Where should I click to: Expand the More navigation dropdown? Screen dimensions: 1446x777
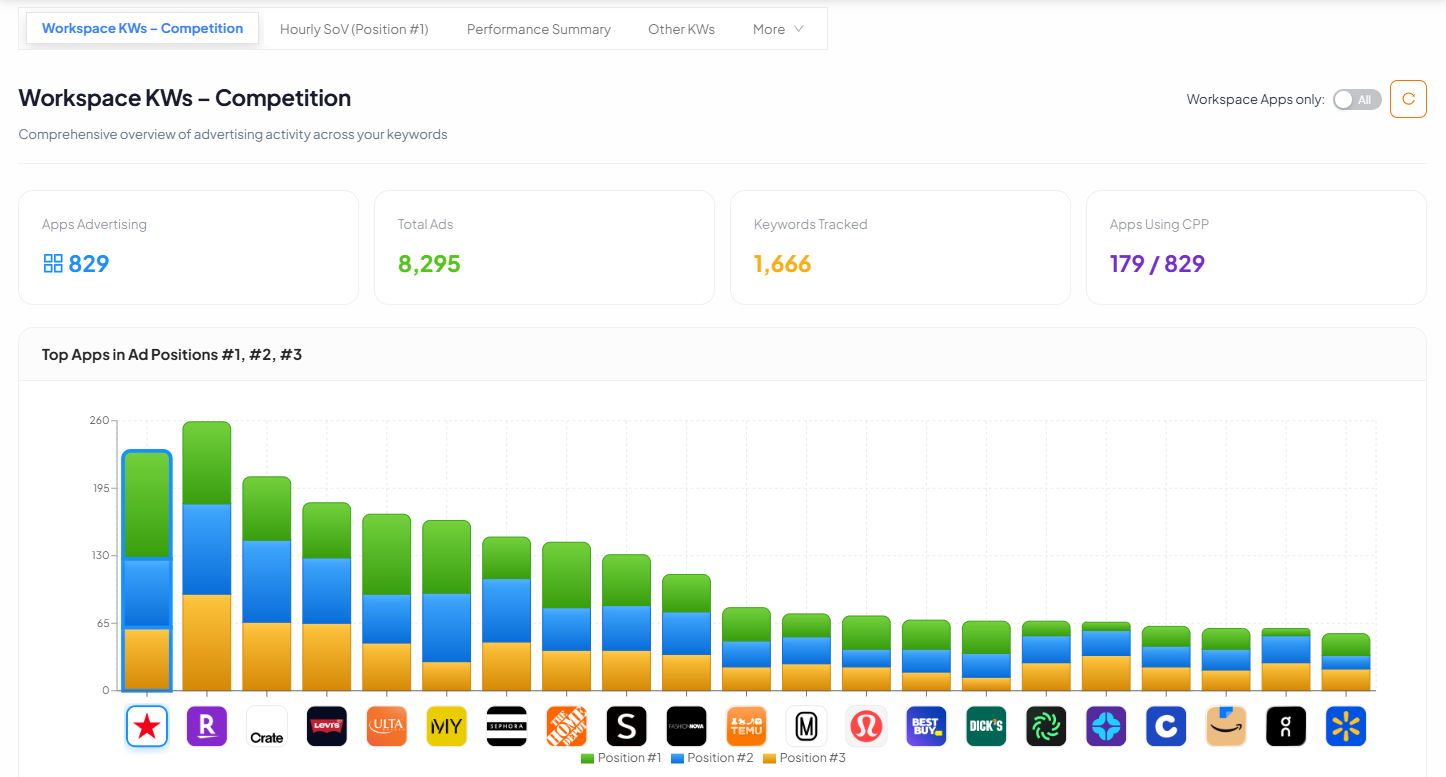(x=777, y=29)
